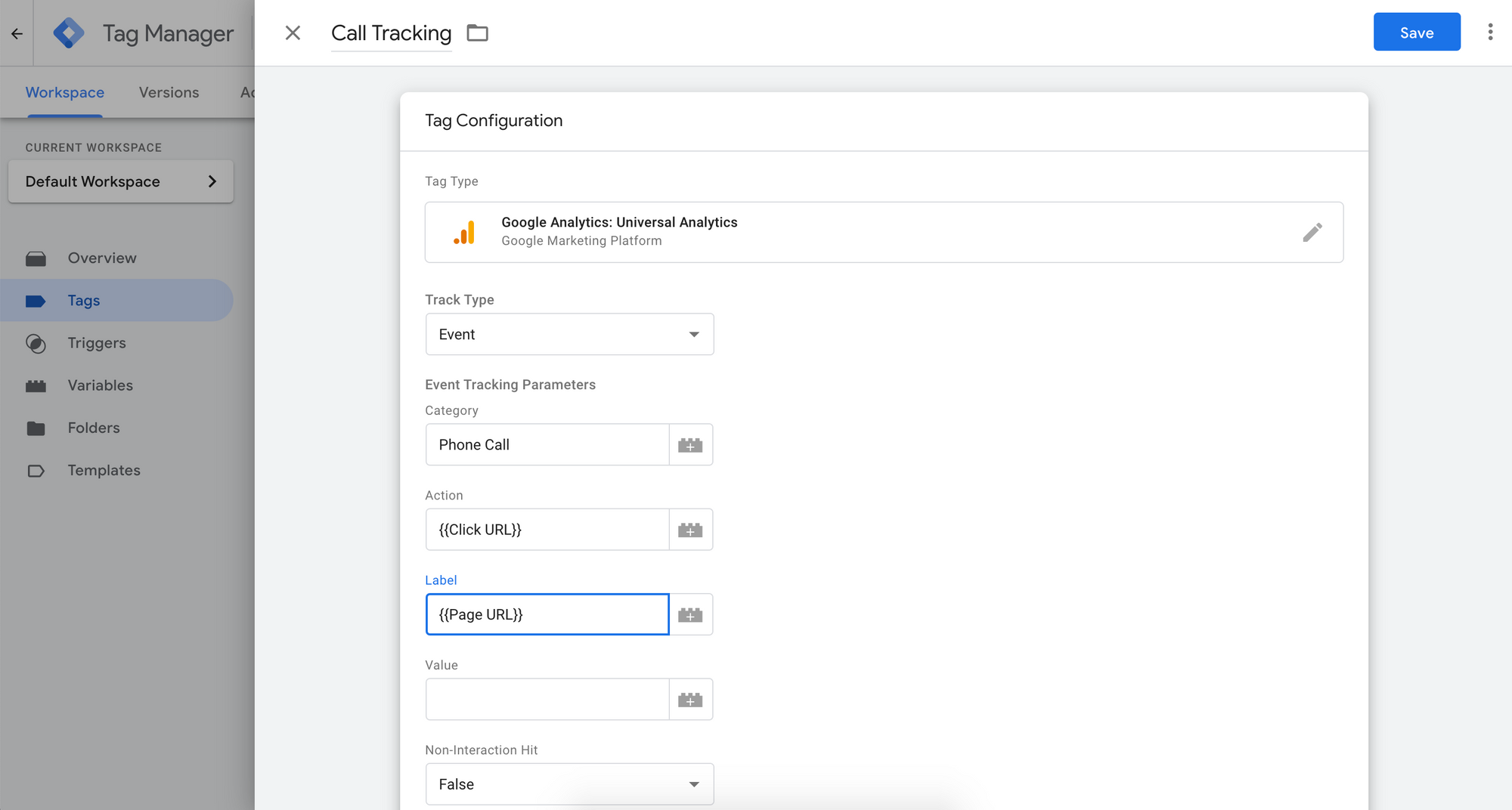Close the Call Tracking tag editor

pyautogui.click(x=293, y=32)
